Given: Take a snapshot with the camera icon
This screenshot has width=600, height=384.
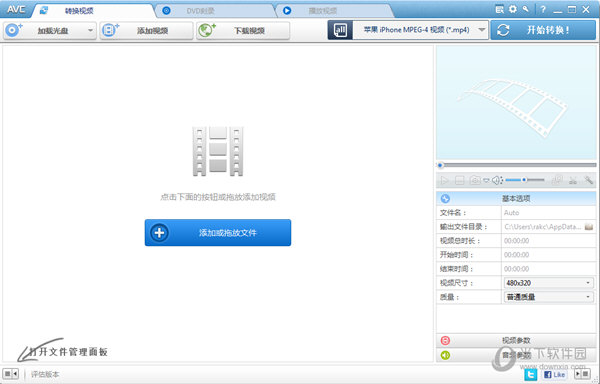Looking at the screenshot, I should pyautogui.click(x=475, y=180).
